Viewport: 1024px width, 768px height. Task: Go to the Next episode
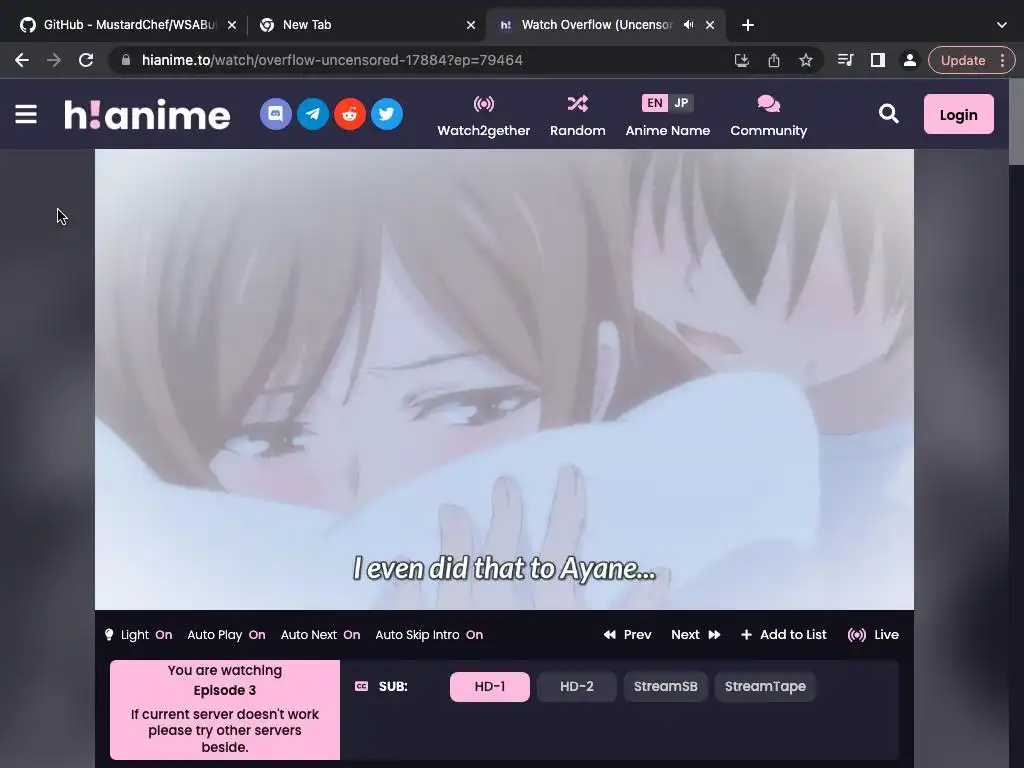click(x=696, y=635)
